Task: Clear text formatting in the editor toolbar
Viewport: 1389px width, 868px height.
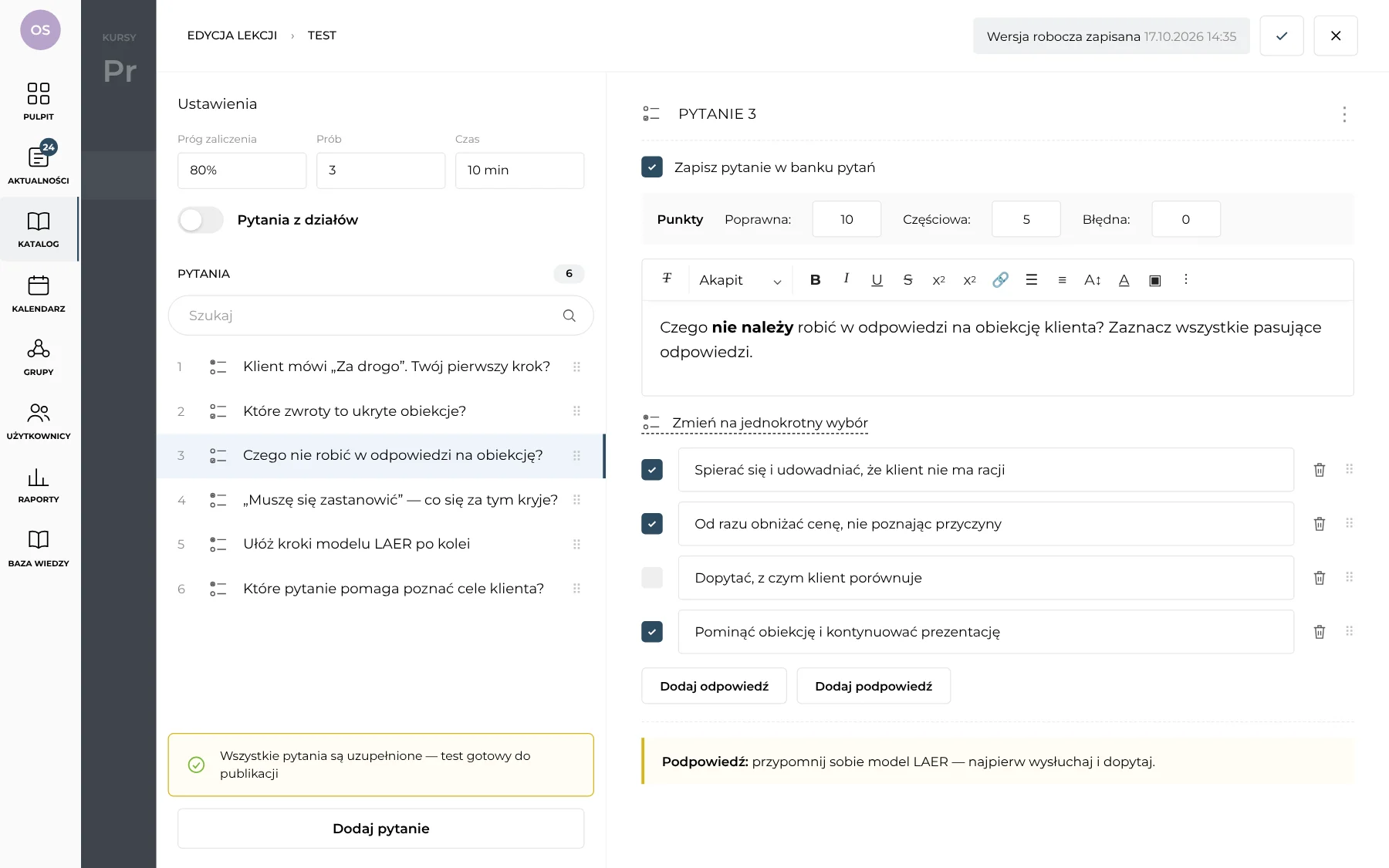Action: [667, 279]
